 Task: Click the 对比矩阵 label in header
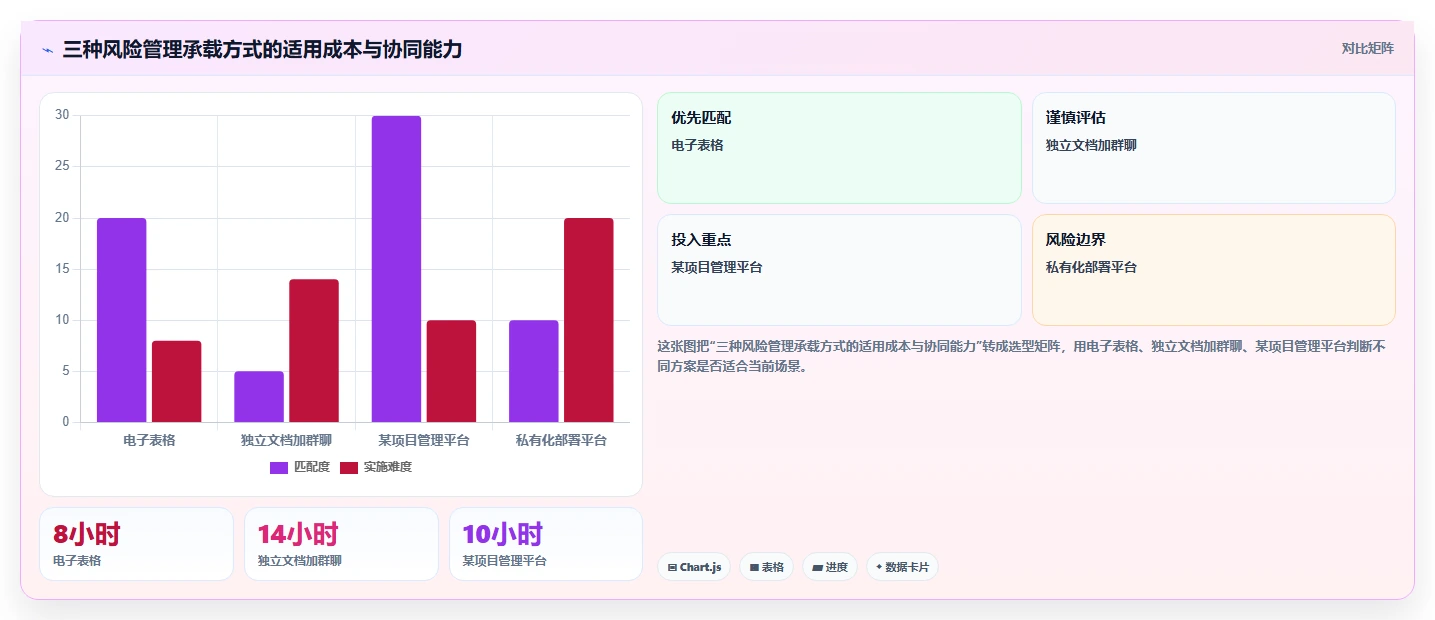click(x=1367, y=48)
